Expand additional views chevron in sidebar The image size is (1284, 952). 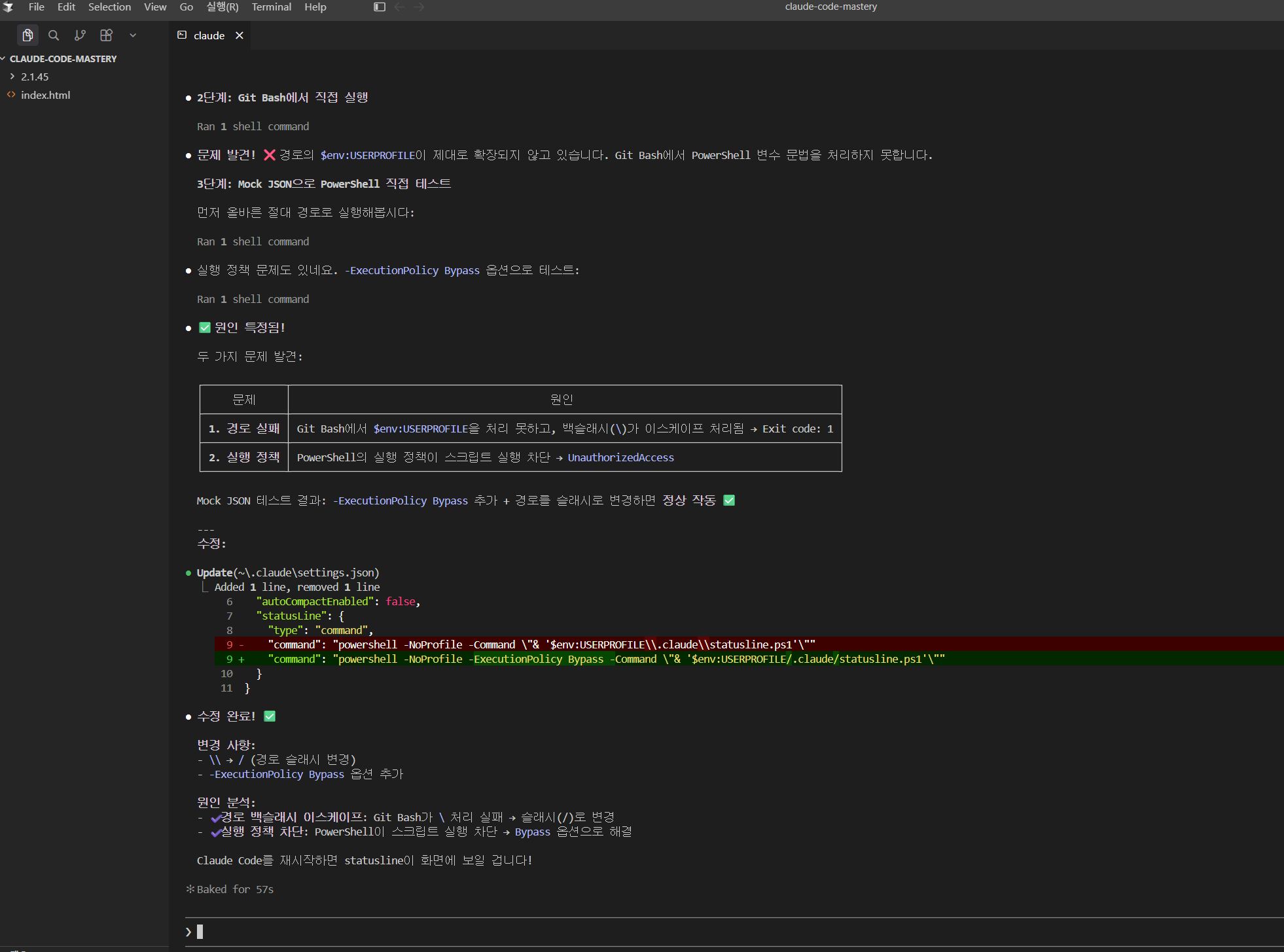coord(133,35)
